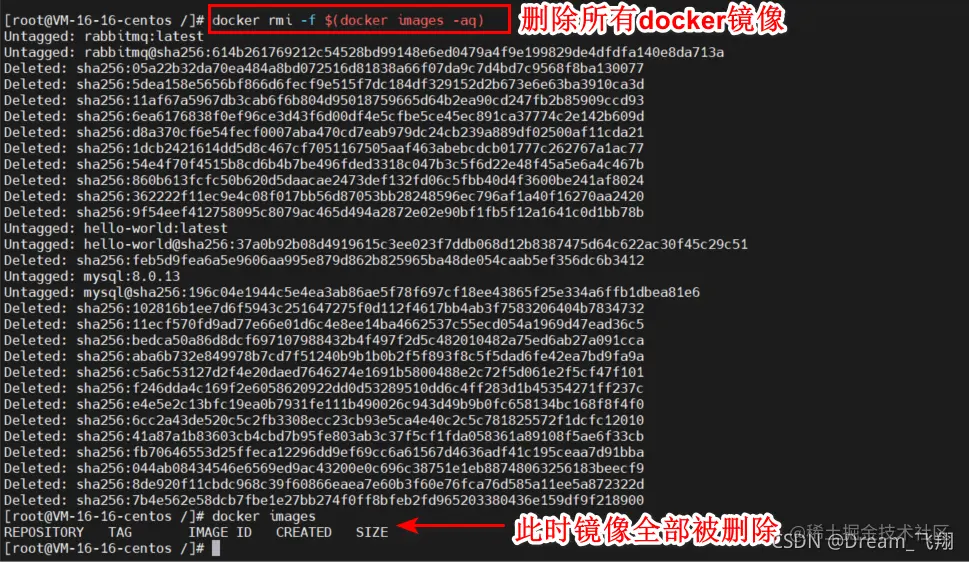
Task: Click the IMAGE ID column header
Action: (x=220, y=532)
